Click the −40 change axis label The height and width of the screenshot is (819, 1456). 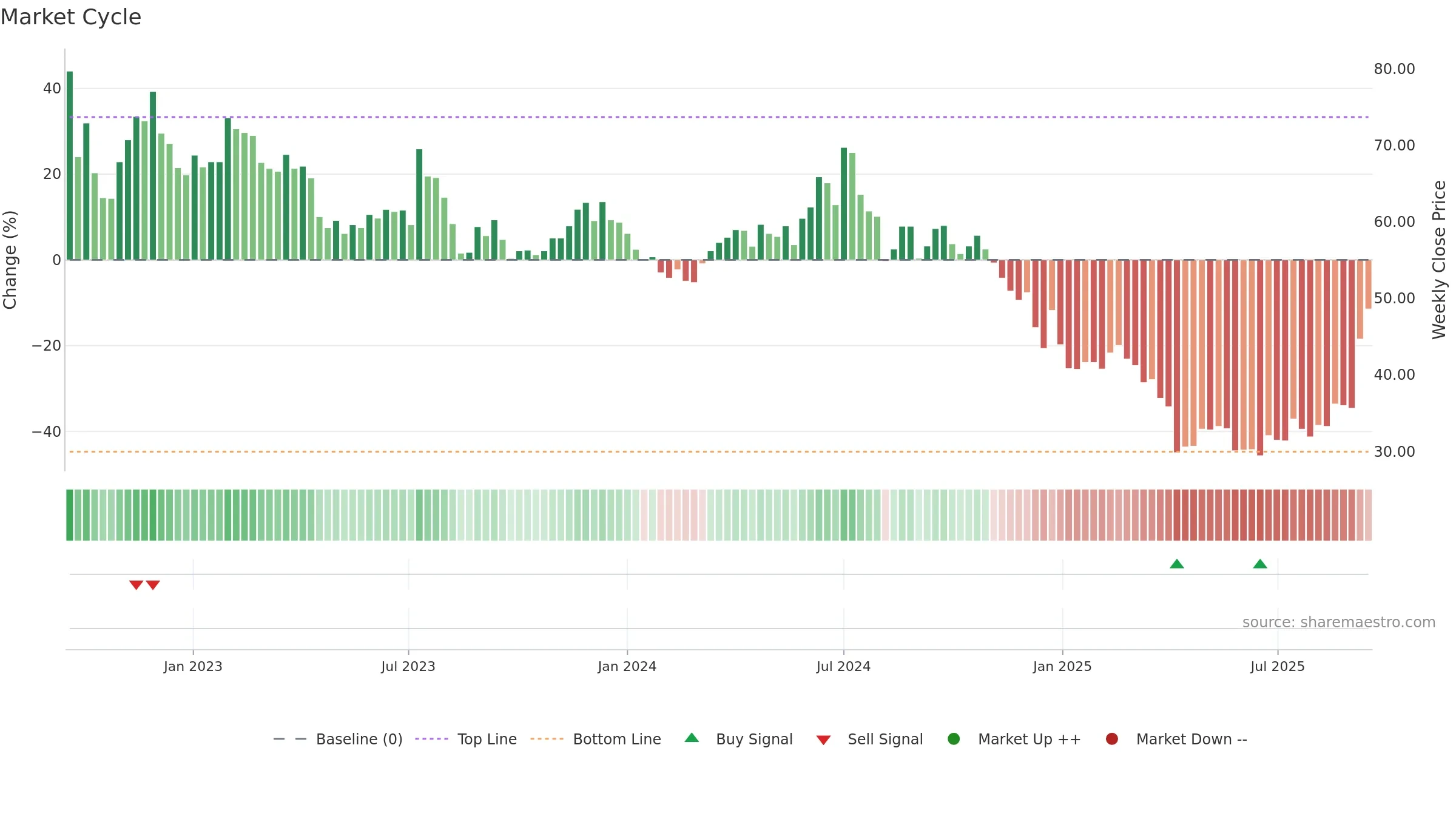[x=46, y=431]
